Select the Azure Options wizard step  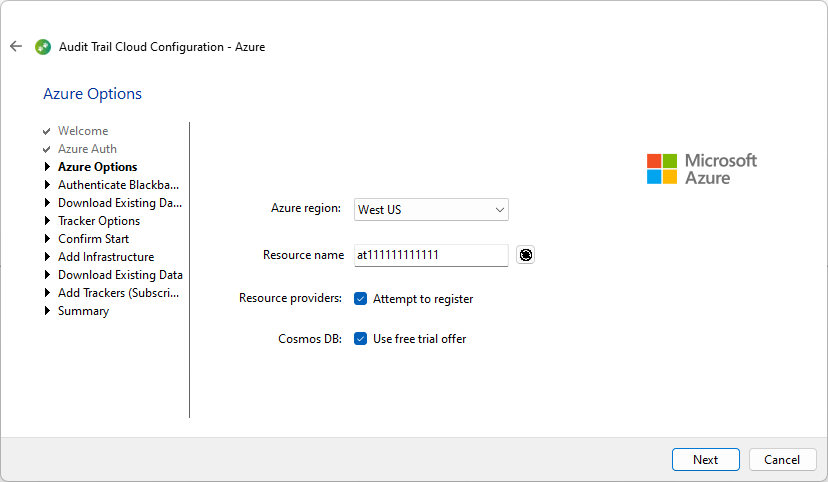click(98, 167)
